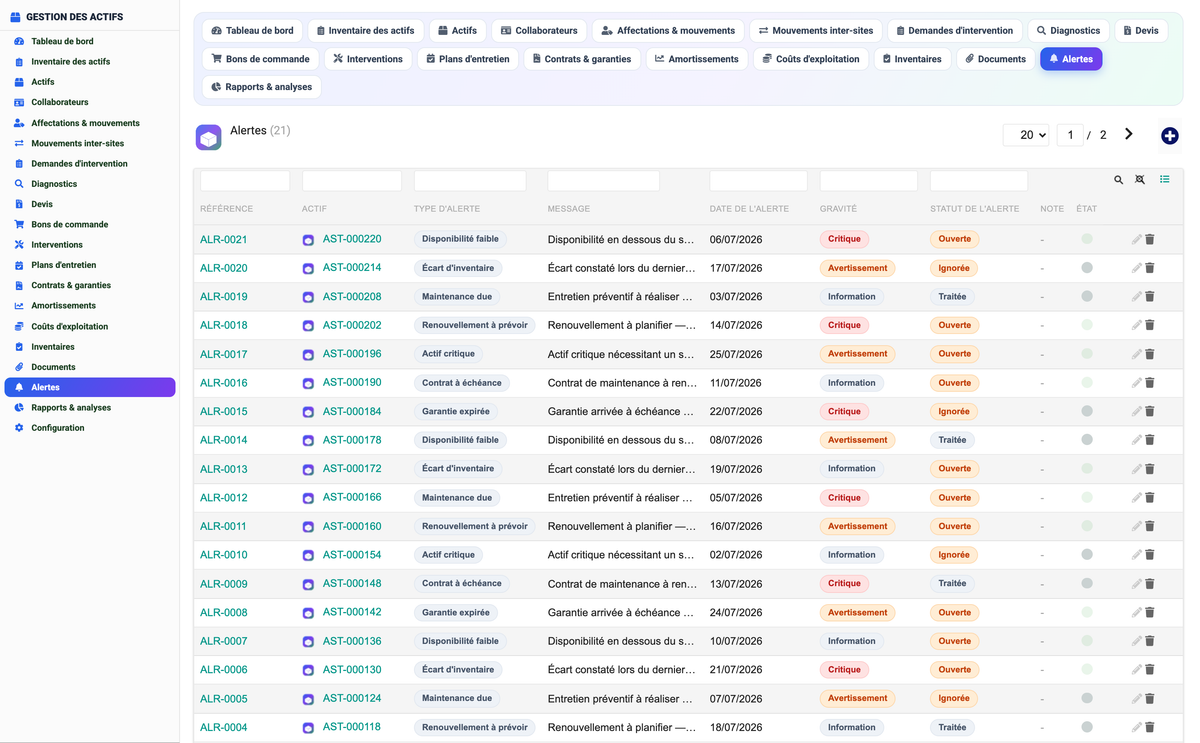Viewport: 1200px width, 743px height.
Task: Edit alert ALR-0010 with pencil icon
Action: click(1136, 555)
